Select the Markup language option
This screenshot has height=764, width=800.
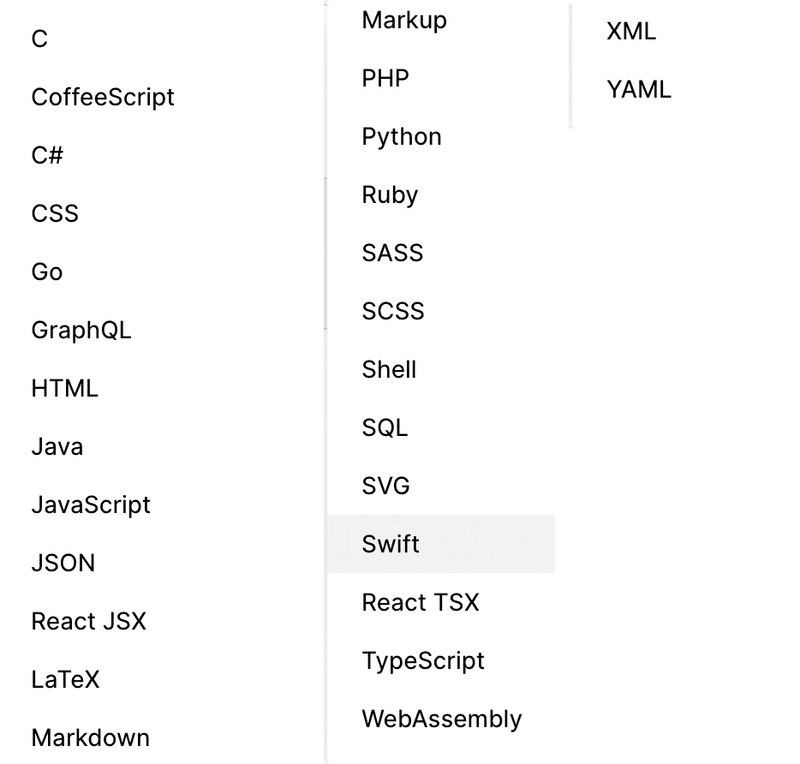[x=404, y=20]
